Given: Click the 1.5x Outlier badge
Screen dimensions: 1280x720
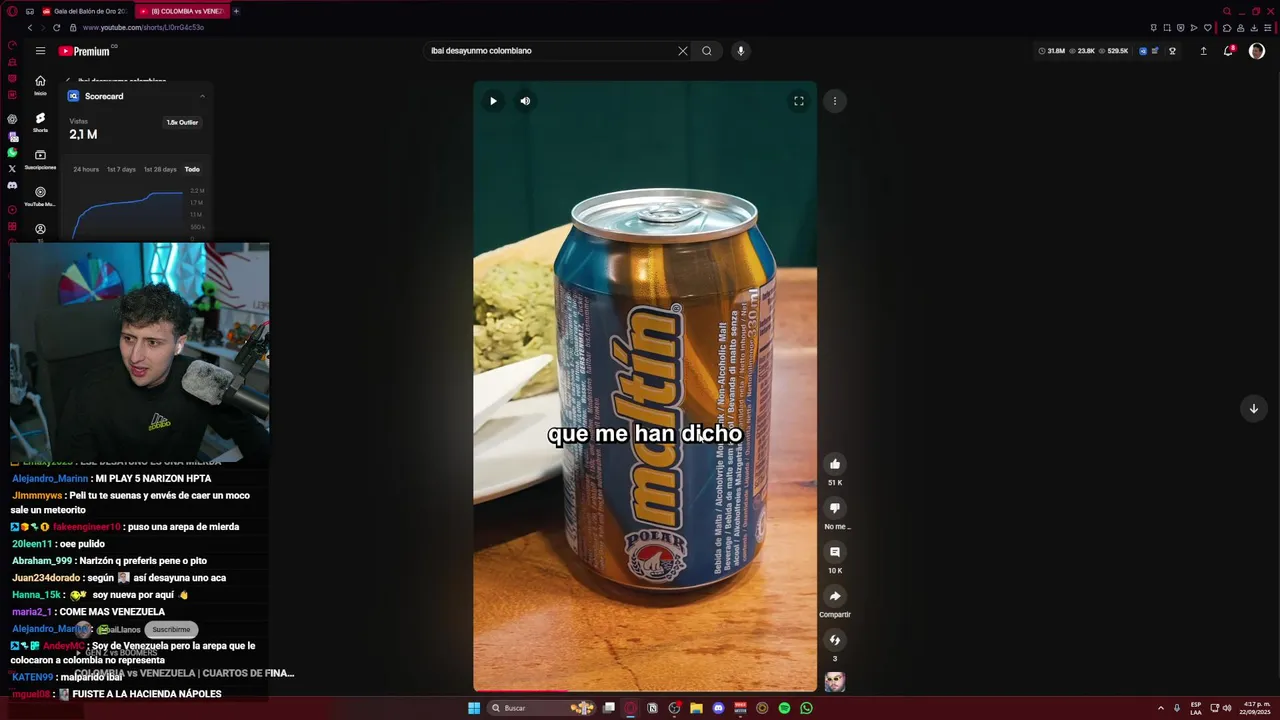Looking at the screenshot, I should point(182,122).
